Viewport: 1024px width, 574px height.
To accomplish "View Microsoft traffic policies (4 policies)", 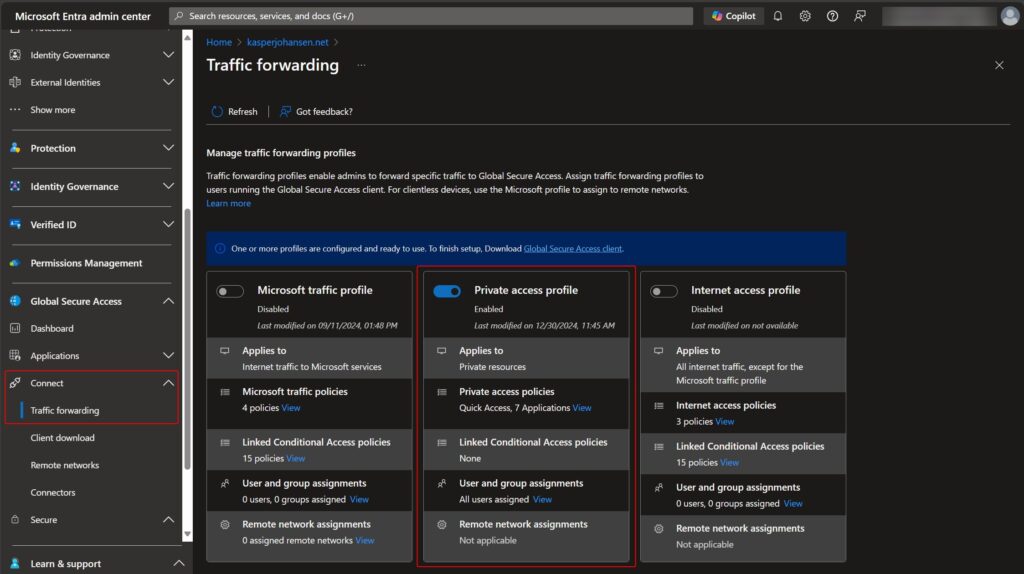I will [291, 407].
